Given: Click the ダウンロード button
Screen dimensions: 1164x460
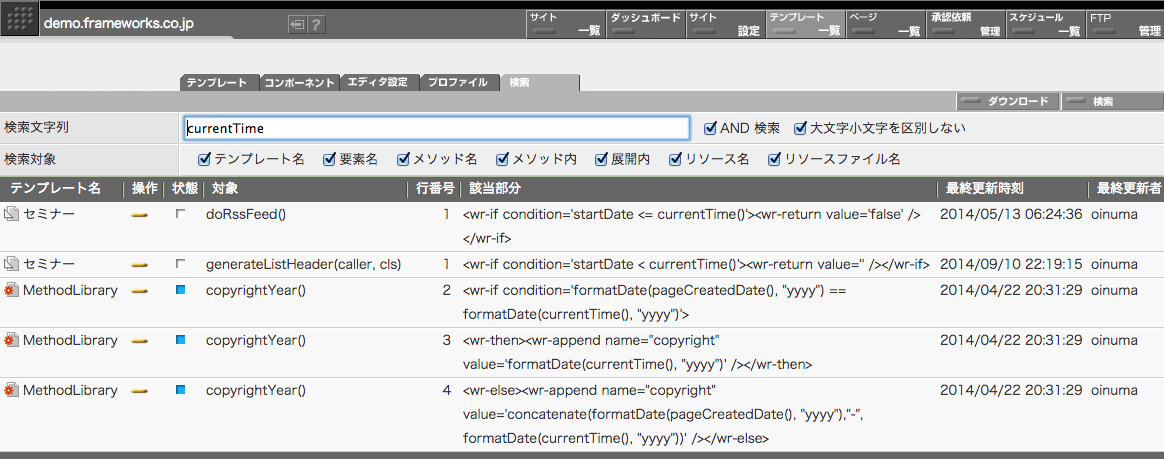Looking at the screenshot, I should 1007,102.
